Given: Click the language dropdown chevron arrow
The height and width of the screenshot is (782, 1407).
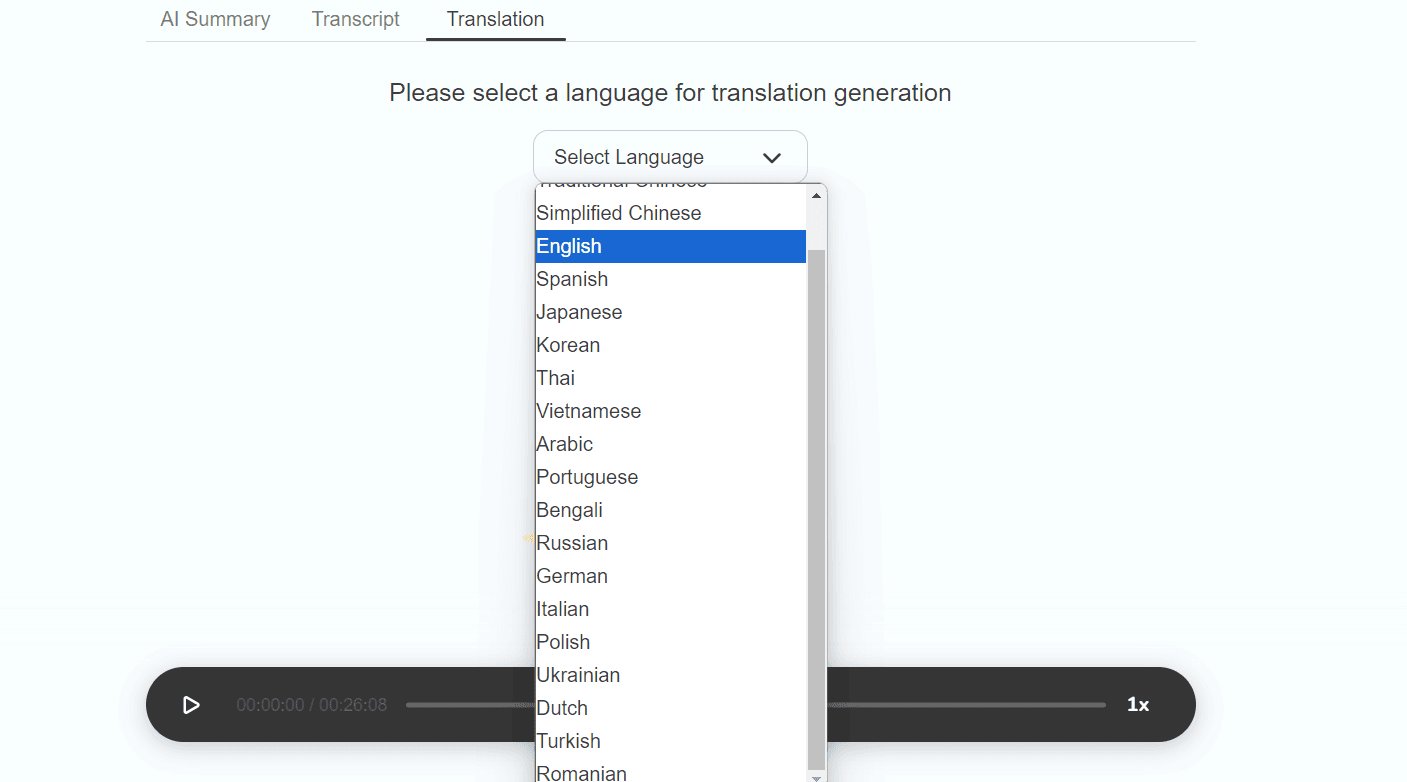Looking at the screenshot, I should (x=771, y=158).
